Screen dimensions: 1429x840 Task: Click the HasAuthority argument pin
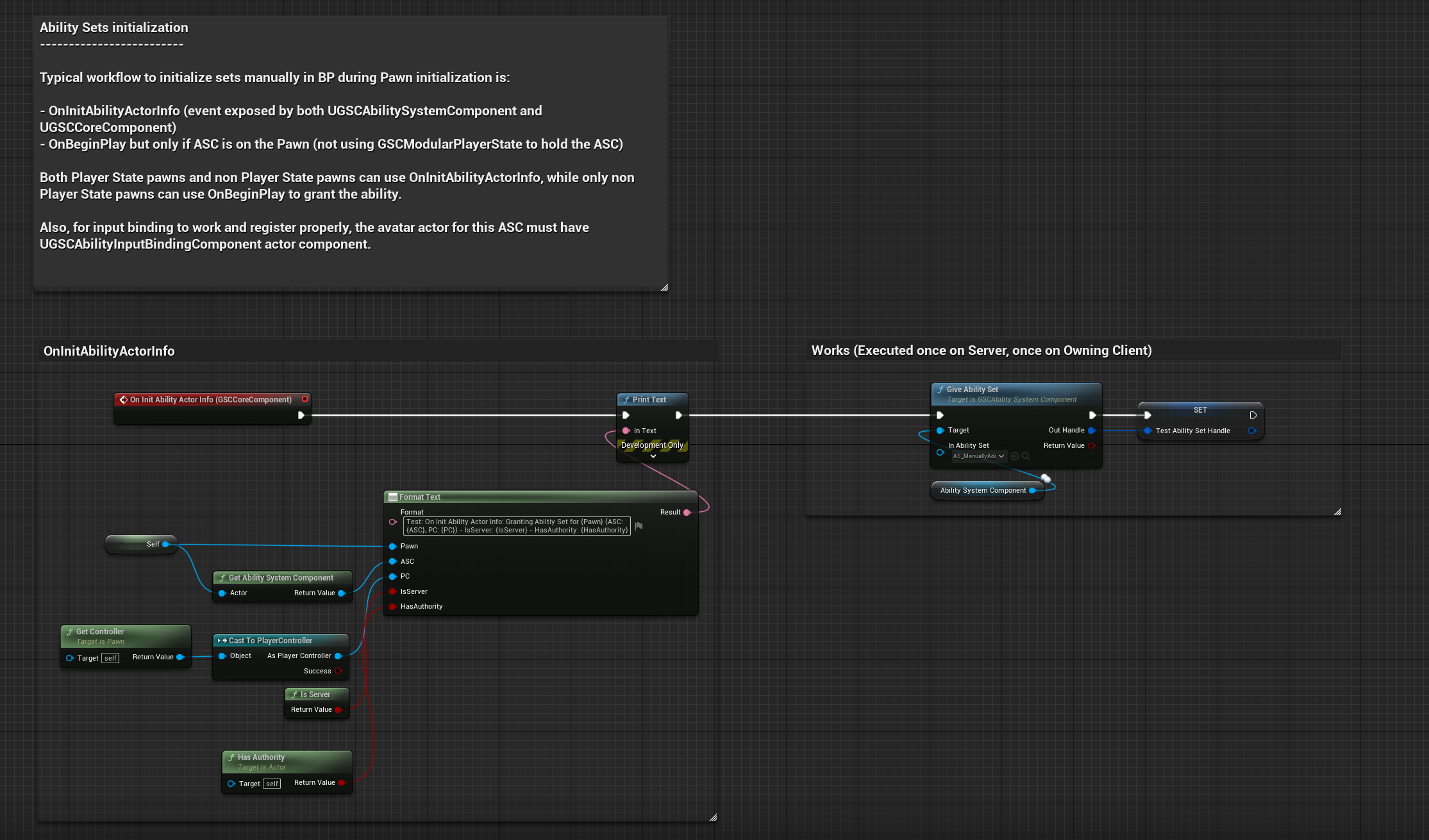click(393, 607)
